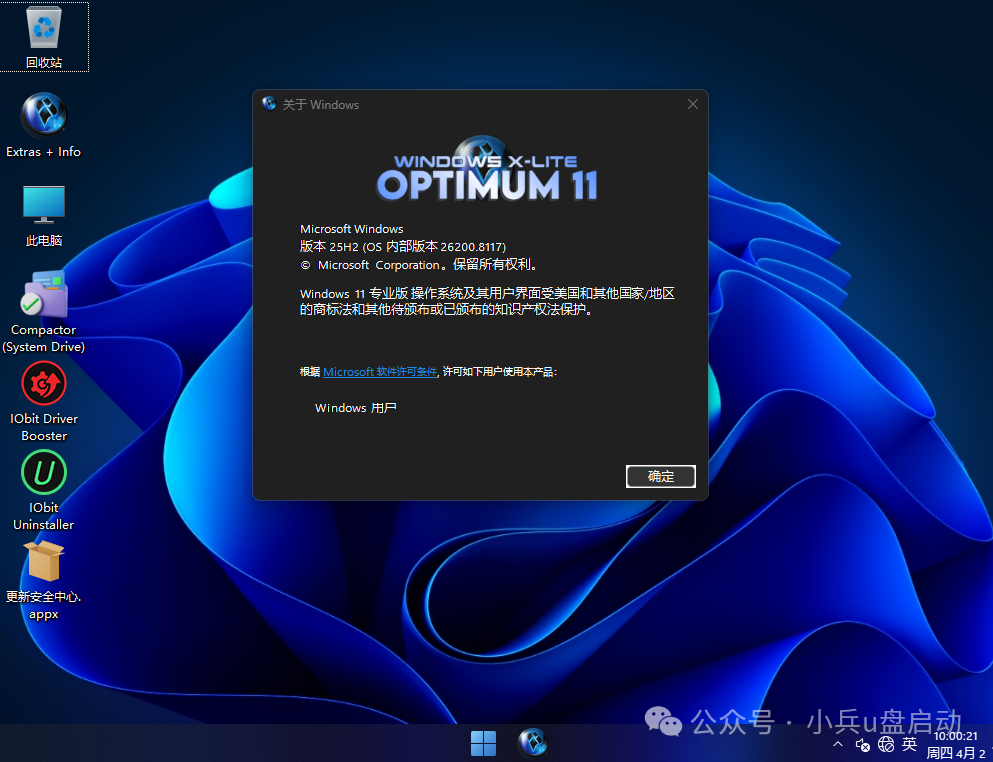Image resolution: width=993 pixels, height=762 pixels.
Task: Open the Microsoft 软件许可条款 link
Action: click(x=379, y=371)
